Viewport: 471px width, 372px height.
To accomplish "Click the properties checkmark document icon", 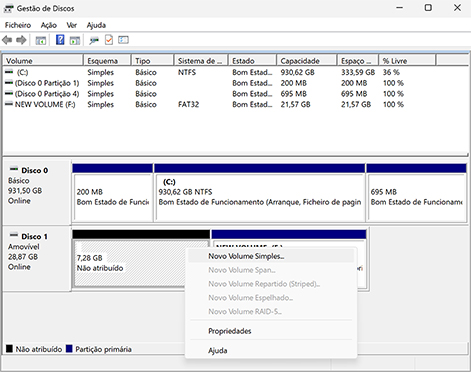I will (x=109, y=40).
